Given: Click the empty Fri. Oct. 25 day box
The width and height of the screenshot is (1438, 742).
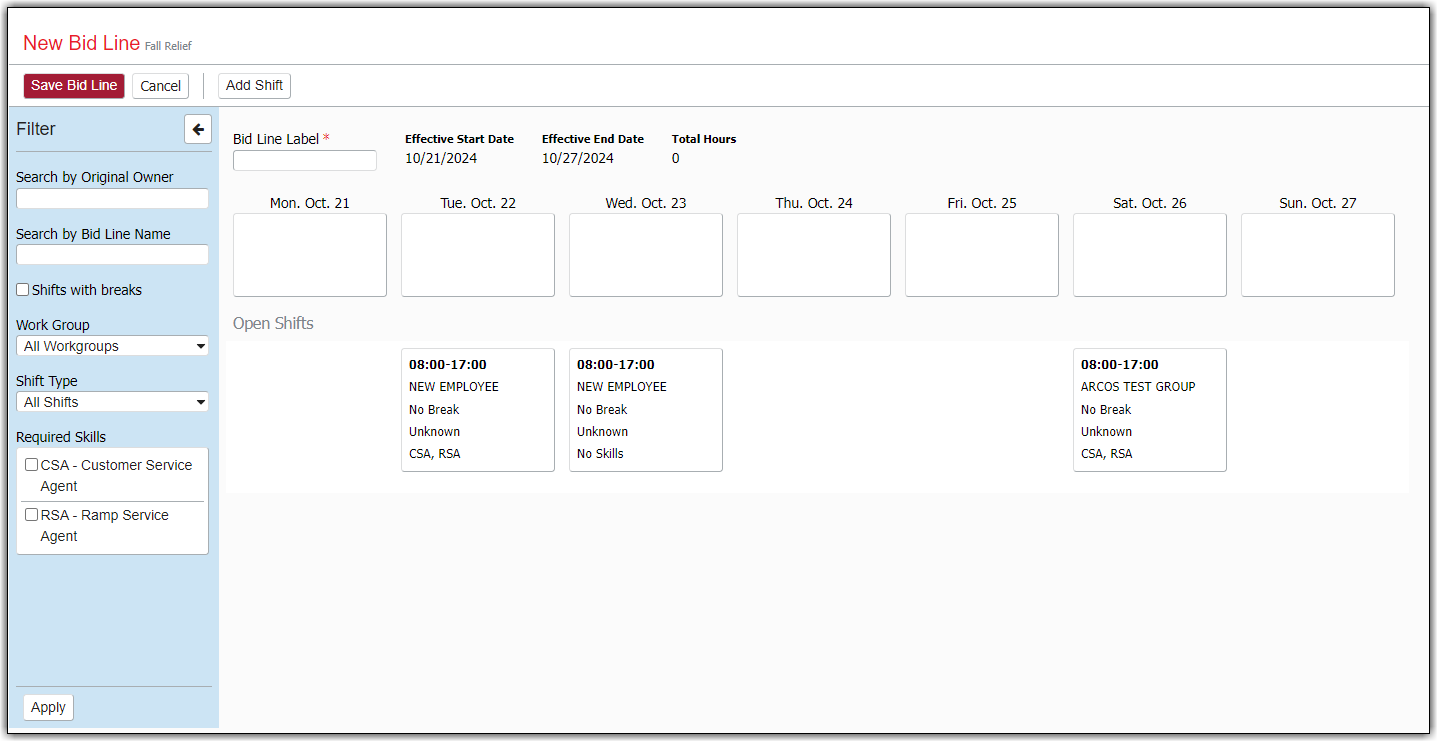Looking at the screenshot, I should [982, 255].
